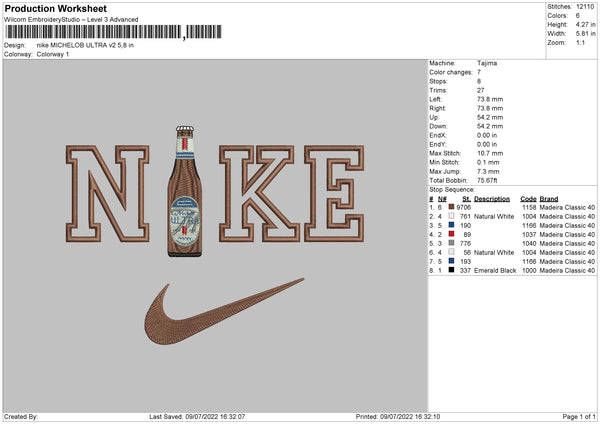This screenshot has height=424, width=600.
Task: Click the Total Bobbin value 75.67ft
Action: [x=487, y=180]
